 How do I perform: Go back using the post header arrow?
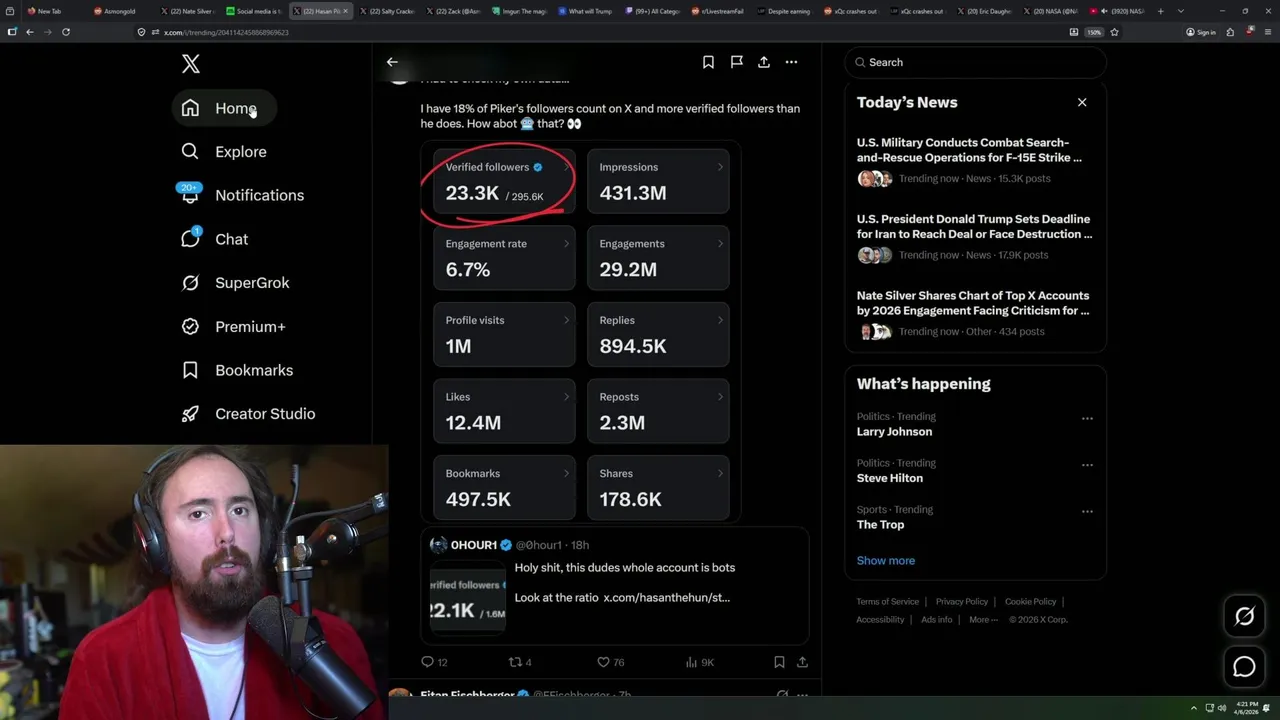(x=392, y=62)
